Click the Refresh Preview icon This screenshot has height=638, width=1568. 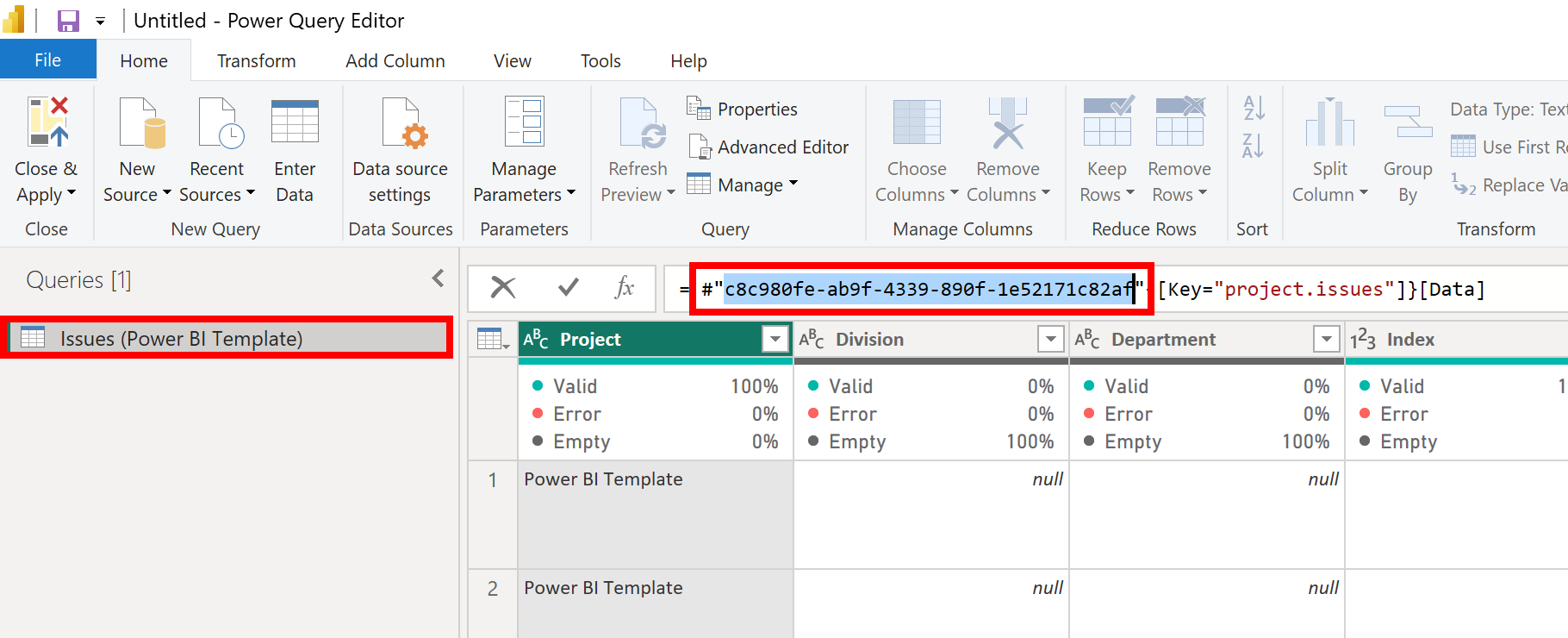[642, 122]
